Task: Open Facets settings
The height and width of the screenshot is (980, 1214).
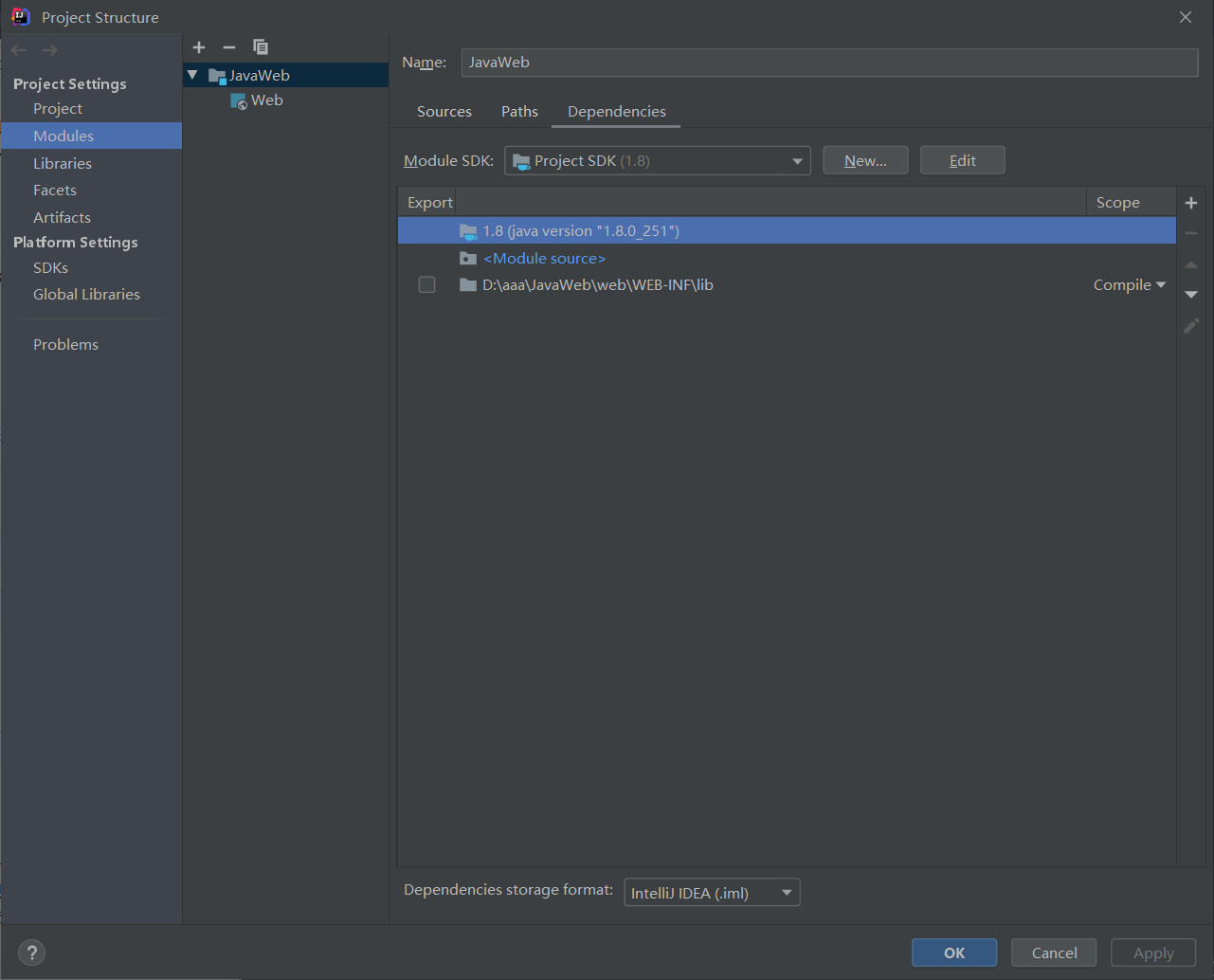Action: pos(55,191)
